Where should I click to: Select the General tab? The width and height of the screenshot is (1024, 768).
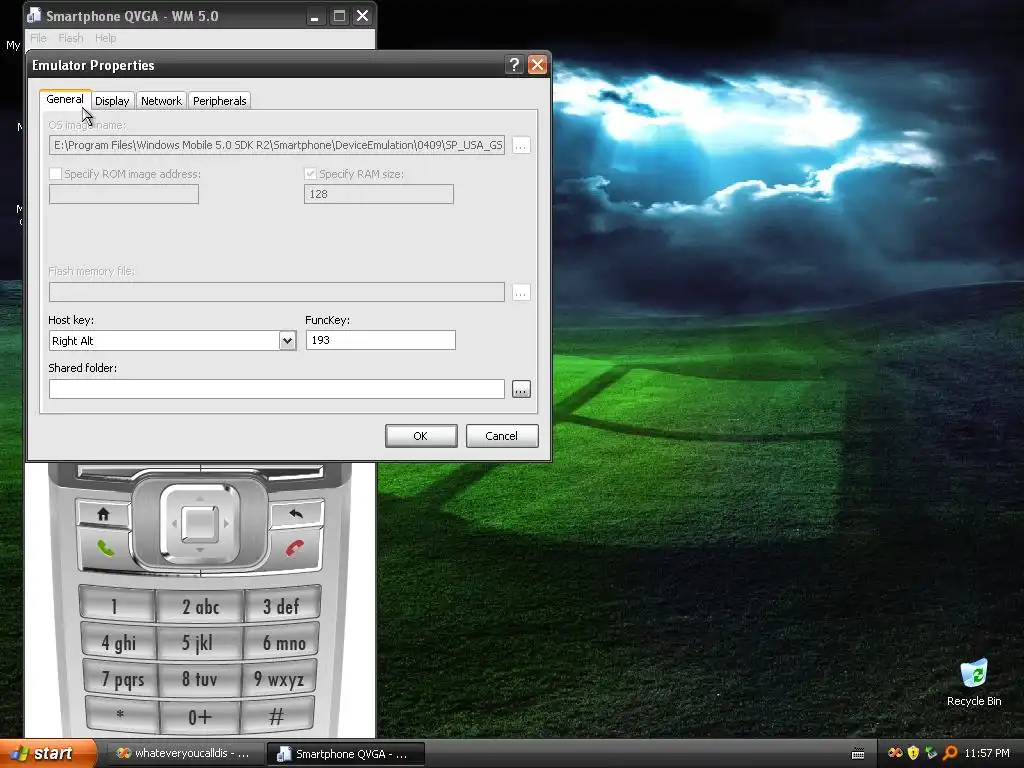[65, 99]
